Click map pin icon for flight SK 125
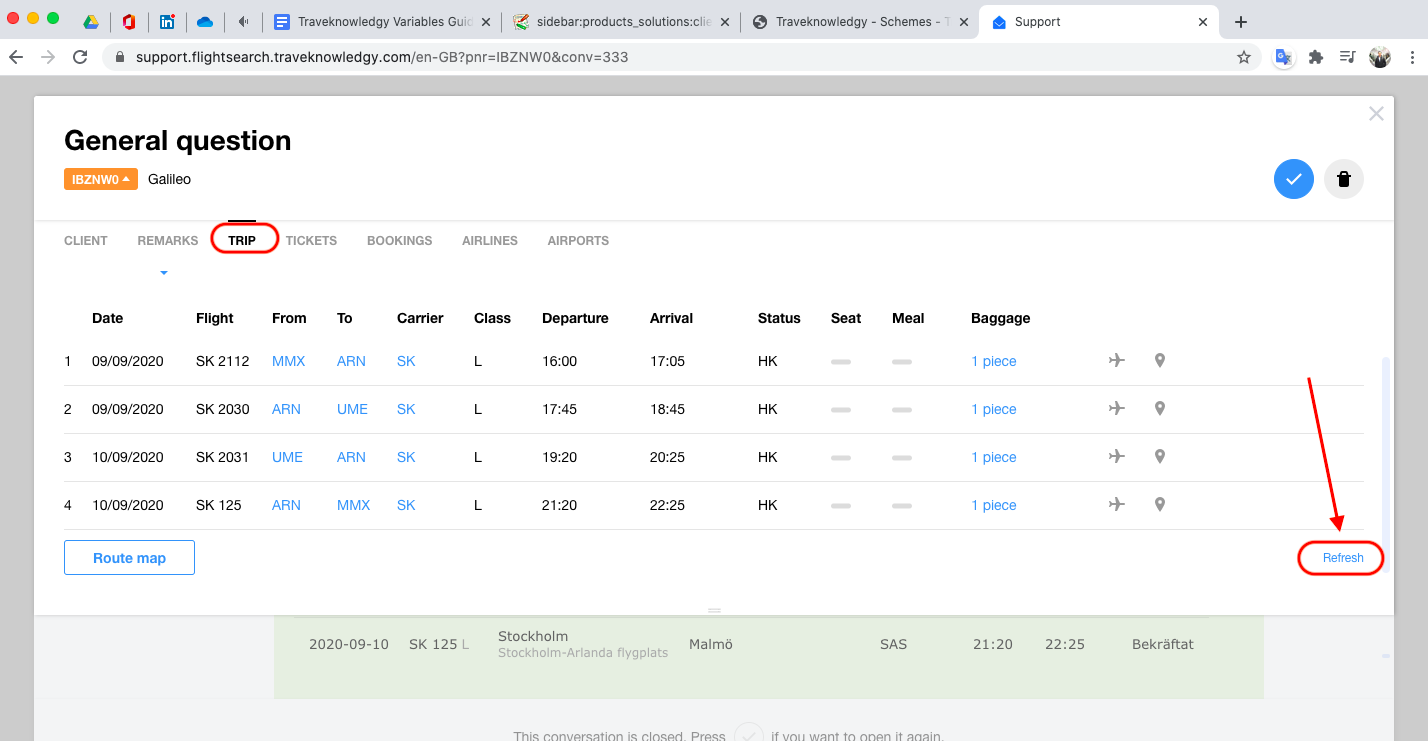This screenshot has height=741, width=1428. pyautogui.click(x=1159, y=504)
